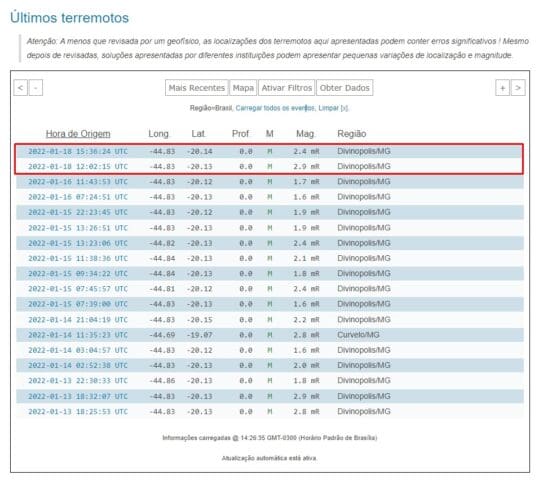Open the 2022-01-16 11:43:53 UTC event
The image size is (539, 480).
coord(78,182)
